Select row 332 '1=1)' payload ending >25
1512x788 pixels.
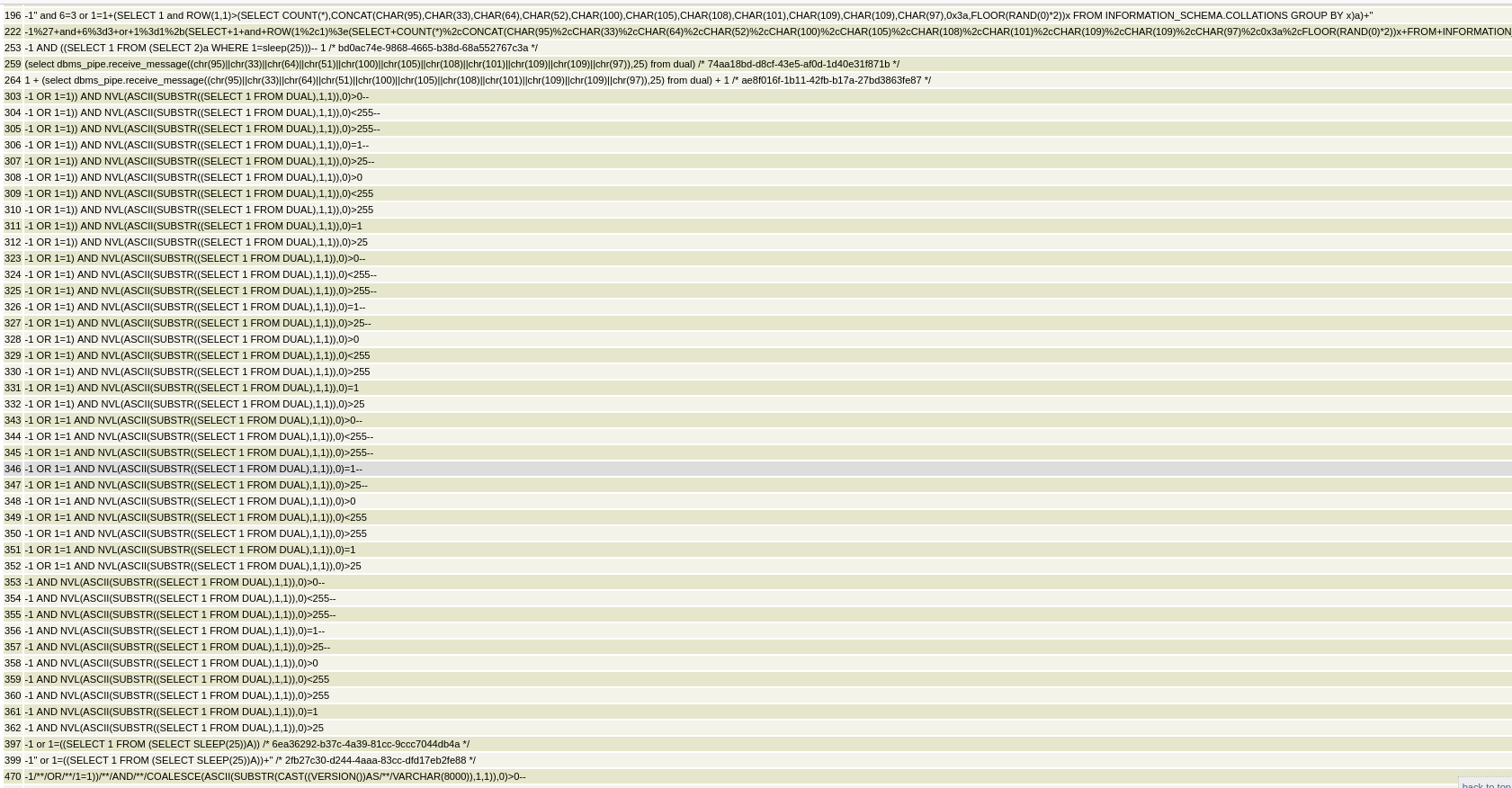(194, 404)
